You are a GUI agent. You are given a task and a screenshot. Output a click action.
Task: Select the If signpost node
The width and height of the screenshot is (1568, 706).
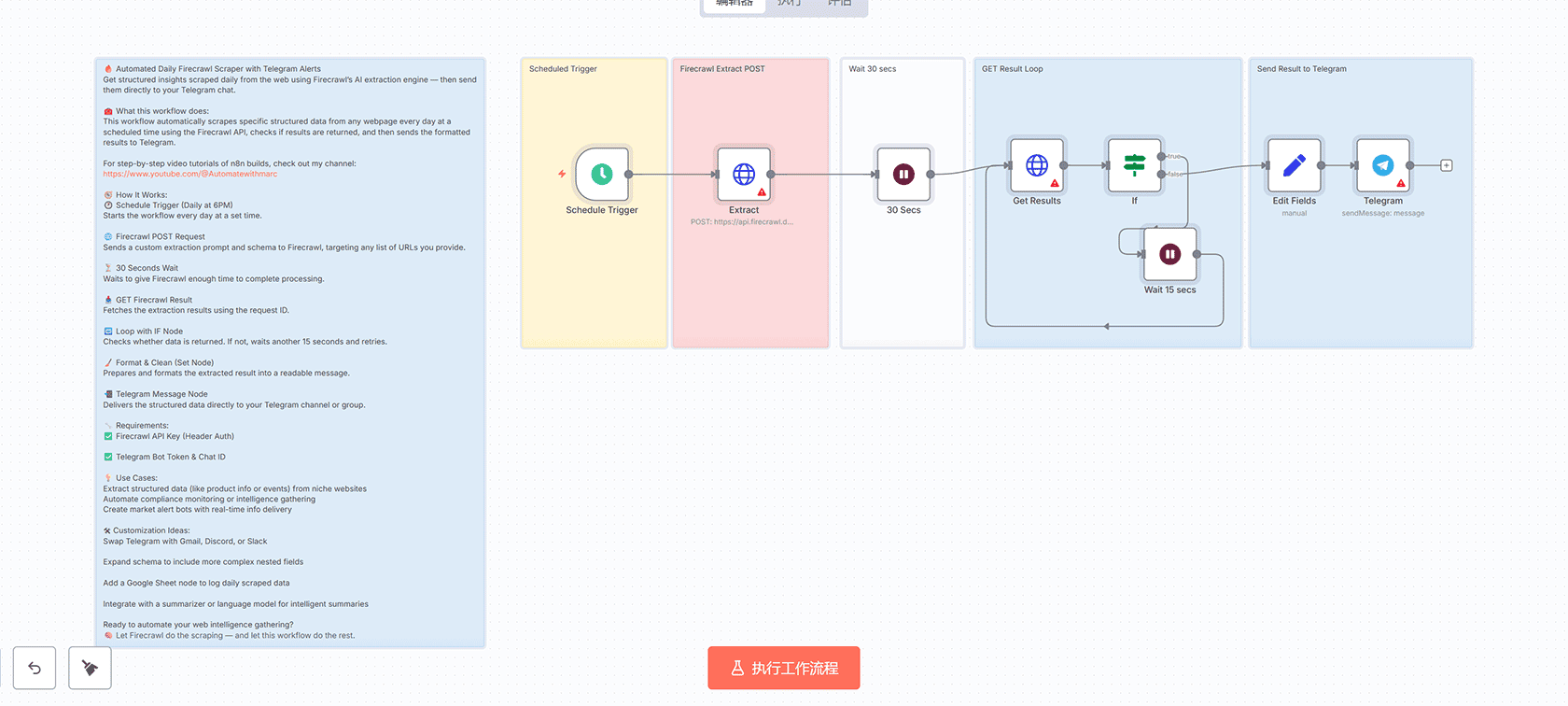tap(1134, 165)
